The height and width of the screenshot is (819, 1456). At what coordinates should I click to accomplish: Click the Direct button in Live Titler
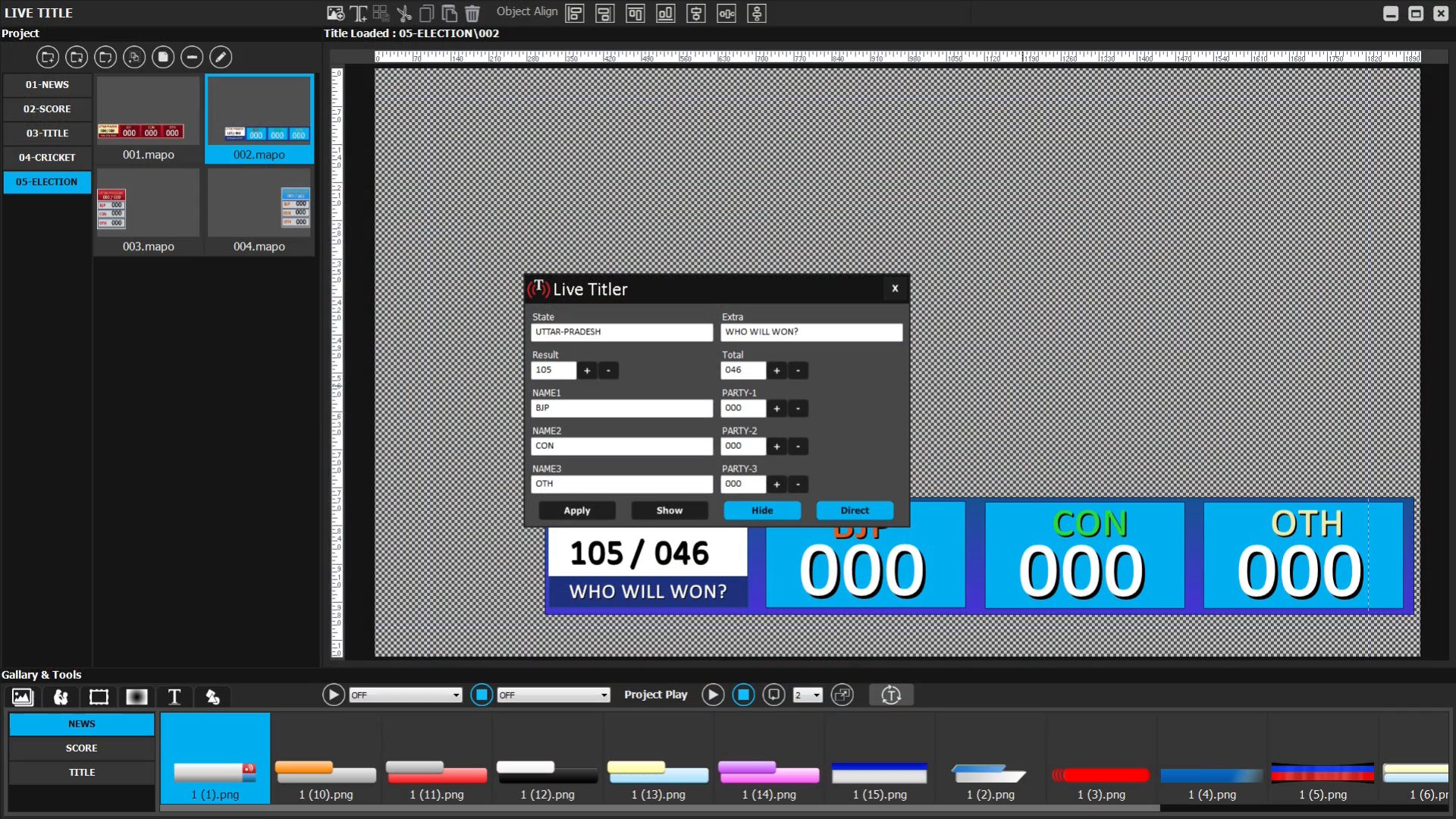point(854,510)
